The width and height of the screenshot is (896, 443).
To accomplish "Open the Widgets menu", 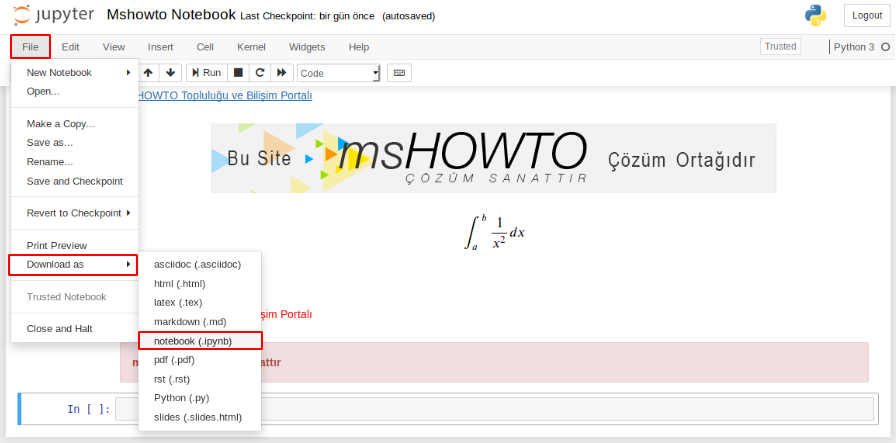I will (307, 47).
